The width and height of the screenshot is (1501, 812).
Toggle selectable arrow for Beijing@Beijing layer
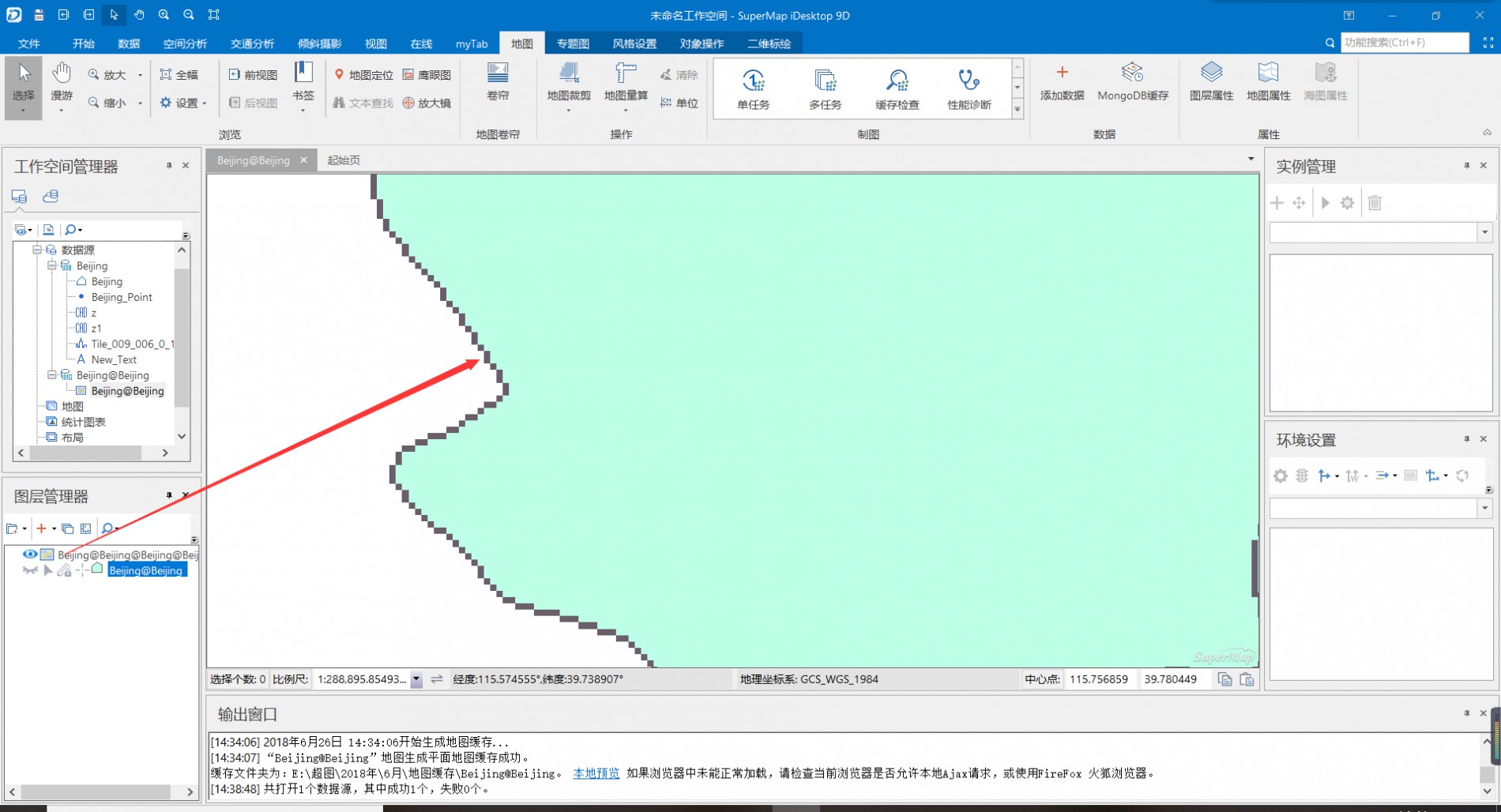click(47, 570)
